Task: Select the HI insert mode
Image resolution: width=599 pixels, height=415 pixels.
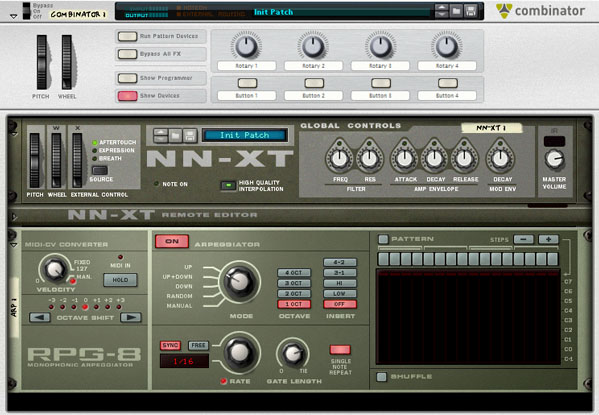Action: (x=340, y=283)
